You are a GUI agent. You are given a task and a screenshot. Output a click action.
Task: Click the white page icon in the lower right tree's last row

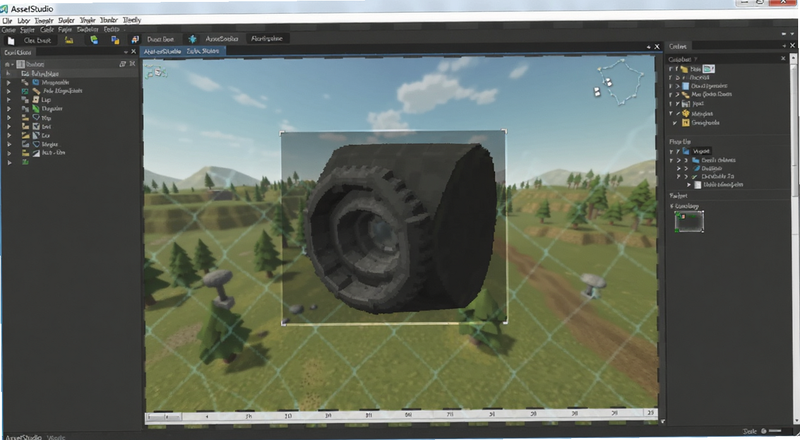click(697, 185)
